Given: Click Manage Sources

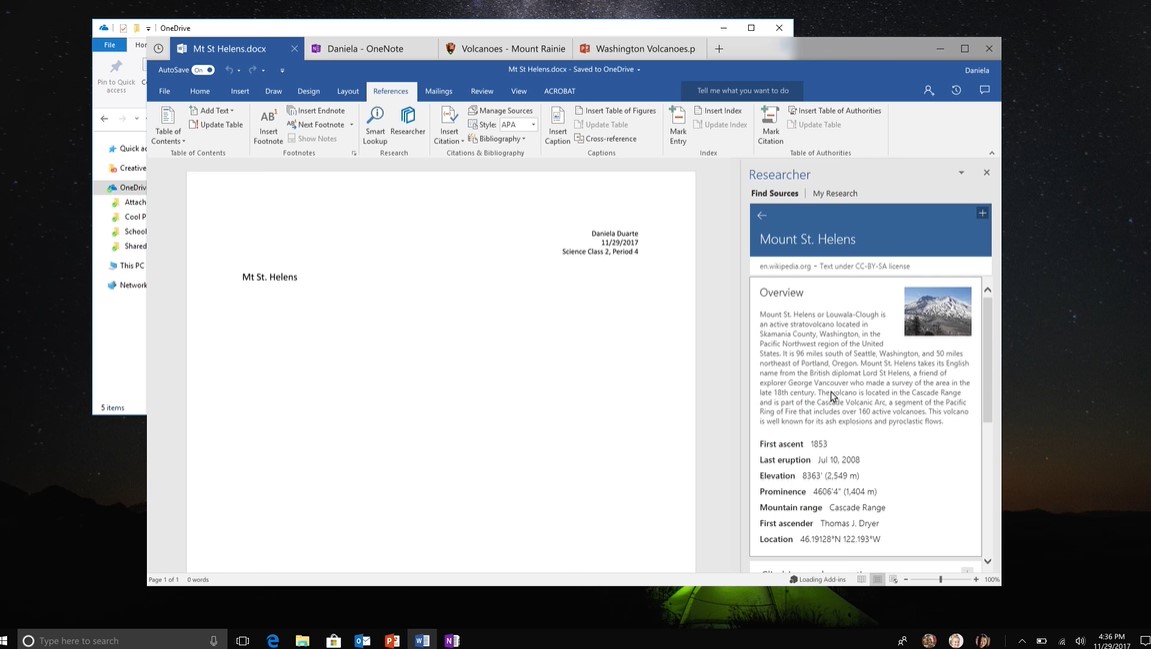Looking at the screenshot, I should point(500,111).
